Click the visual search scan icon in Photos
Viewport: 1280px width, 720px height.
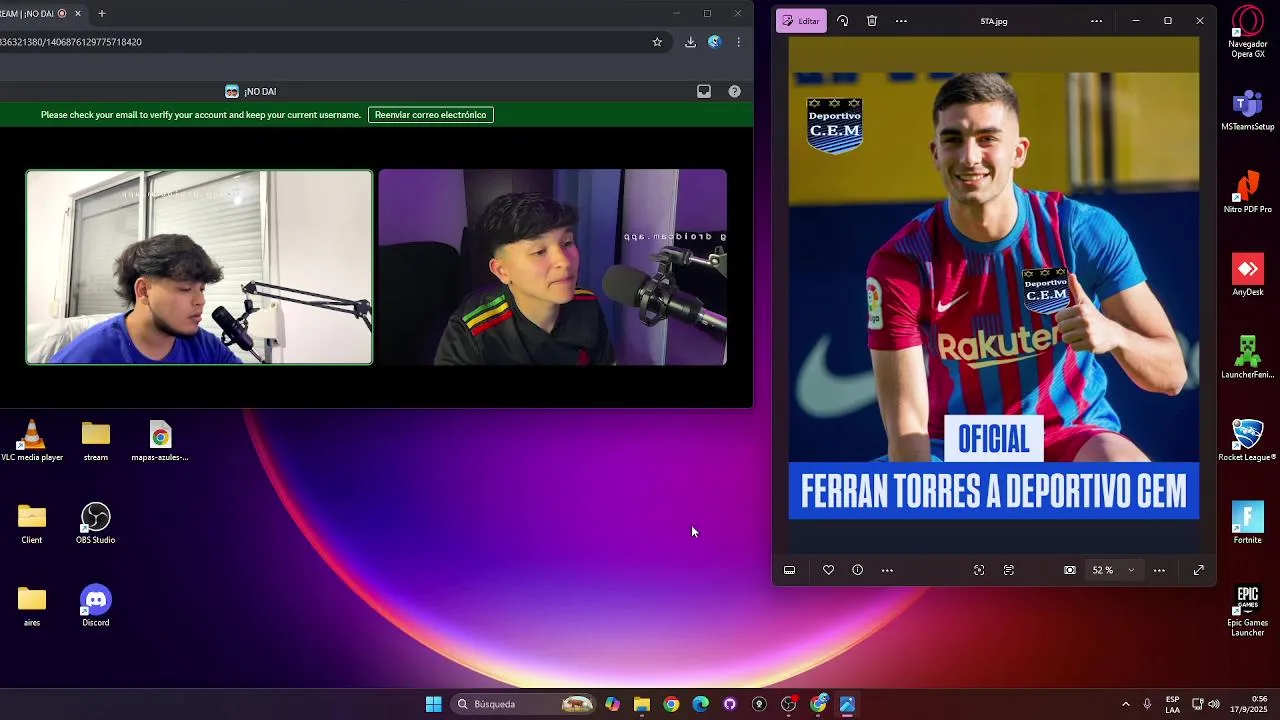(x=979, y=570)
